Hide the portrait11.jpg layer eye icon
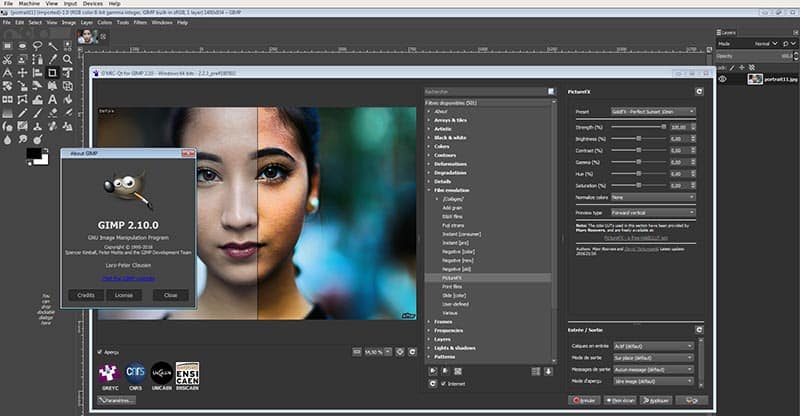The width and height of the screenshot is (800, 416). pos(722,79)
